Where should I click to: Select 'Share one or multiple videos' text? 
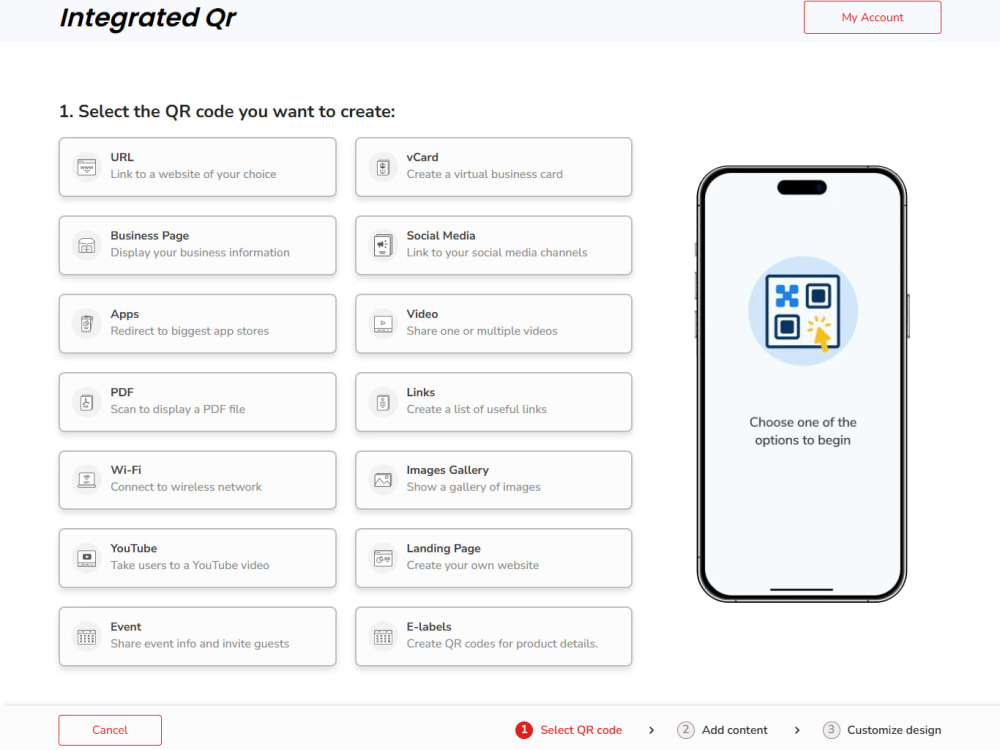482,331
